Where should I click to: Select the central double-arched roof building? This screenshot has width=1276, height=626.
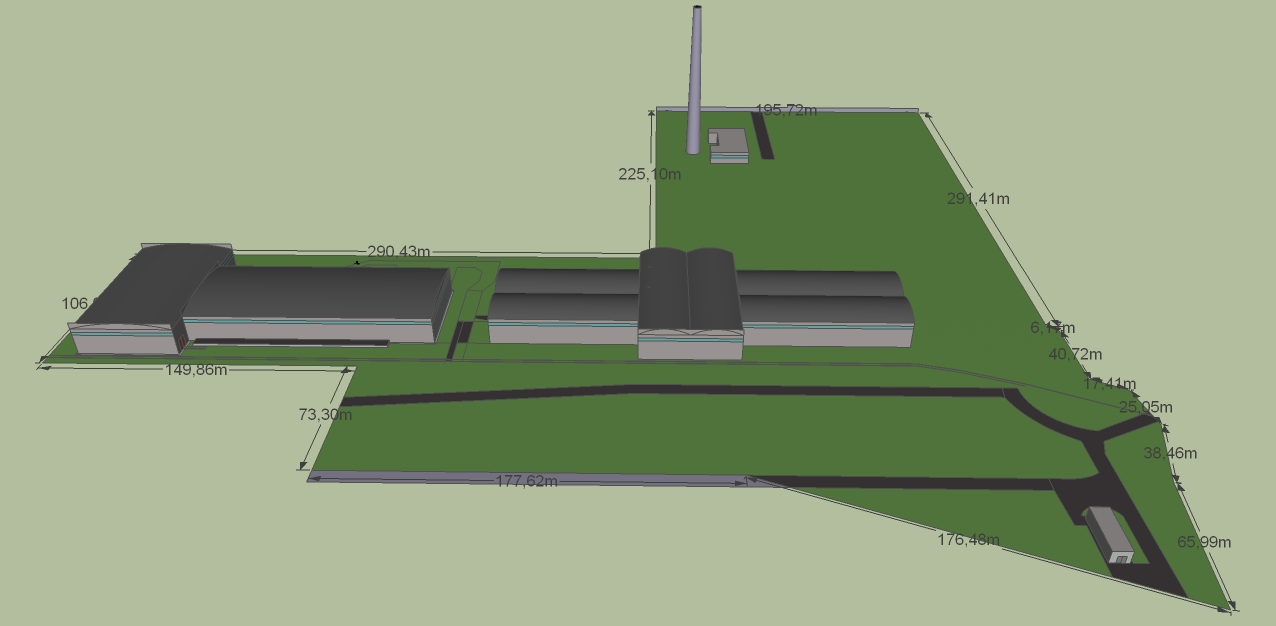click(x=689, y=300)
